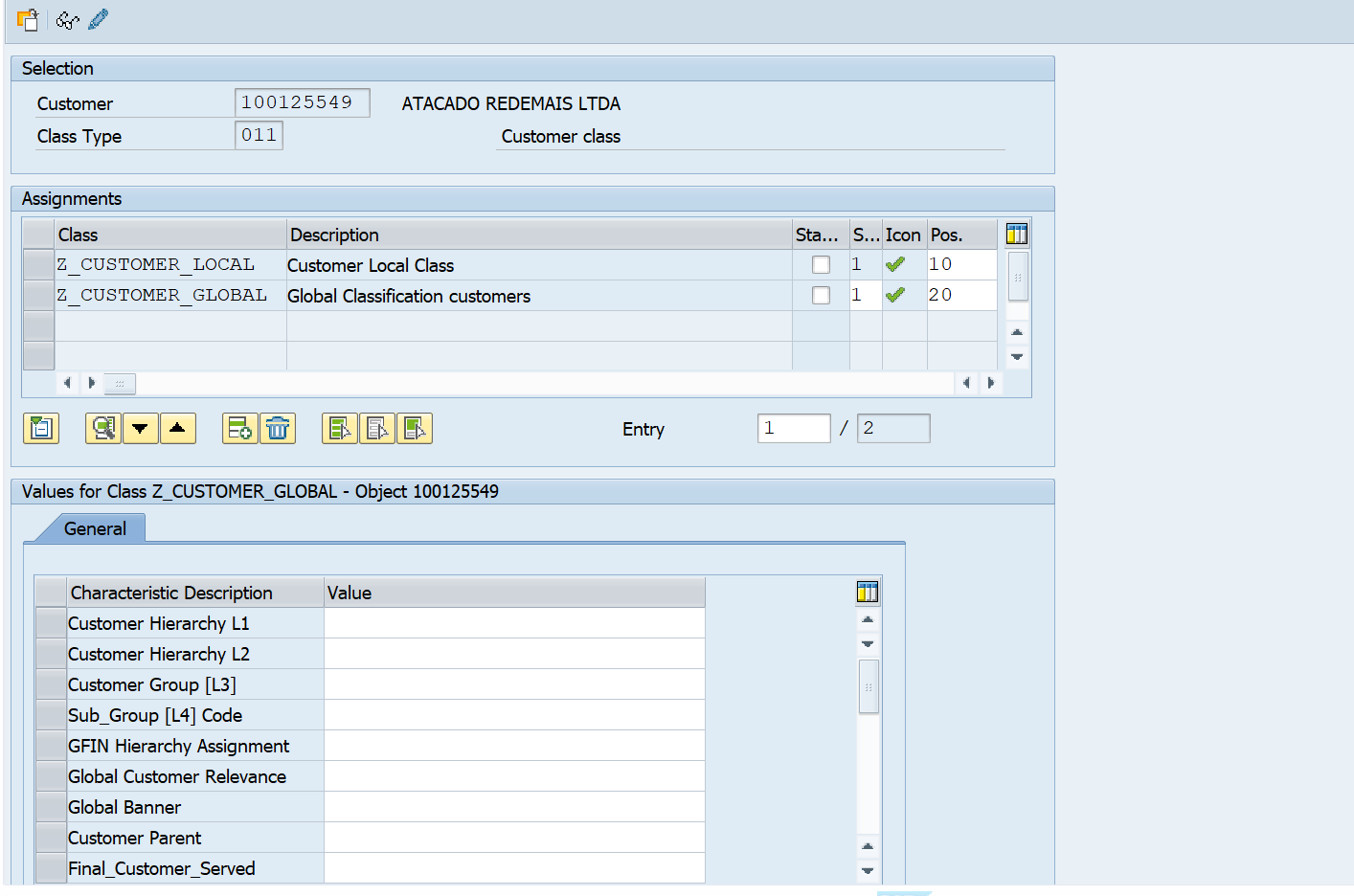Click value cell for Customer Hierarchy L1

coord(515,623)
